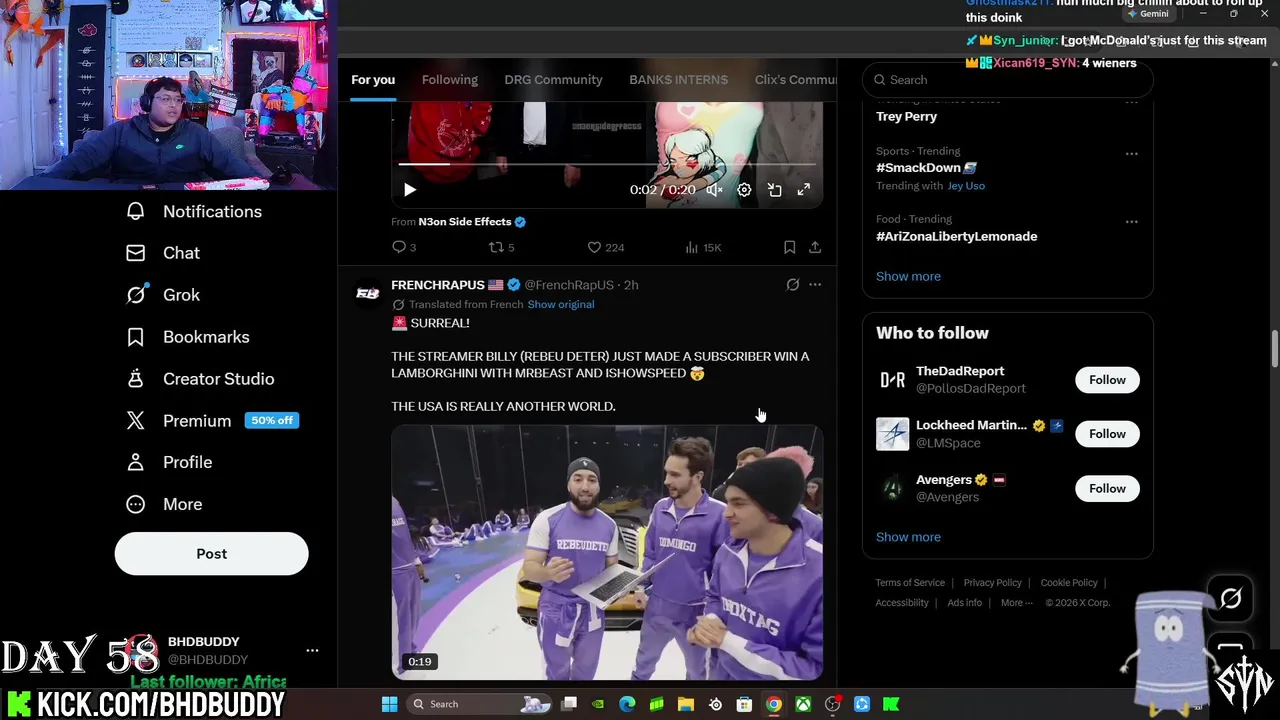
Task: Open Grok from the sidebar icon
Action: [x=136, y=295]
